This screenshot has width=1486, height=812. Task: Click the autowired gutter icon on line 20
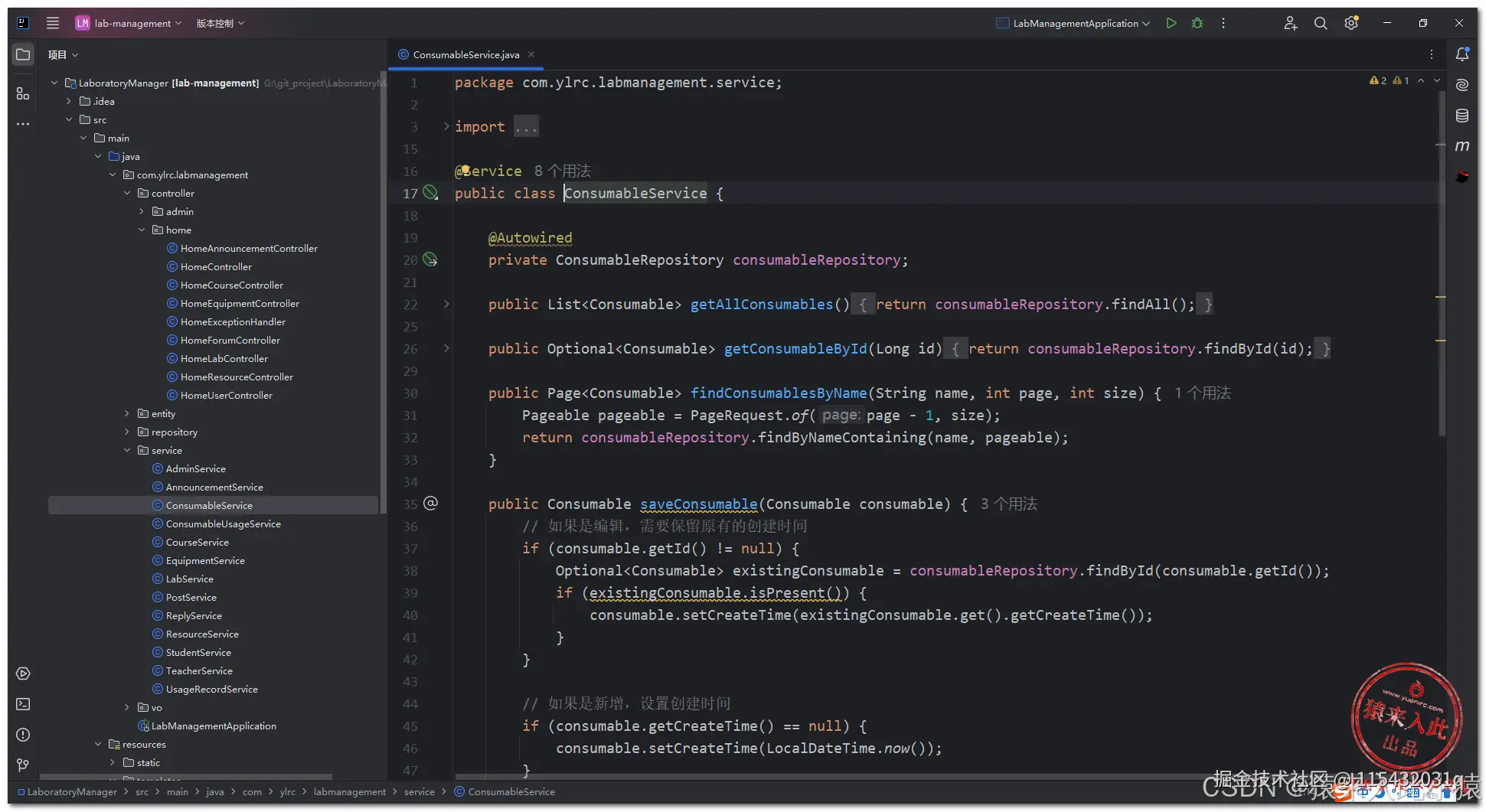click(431, 260)
